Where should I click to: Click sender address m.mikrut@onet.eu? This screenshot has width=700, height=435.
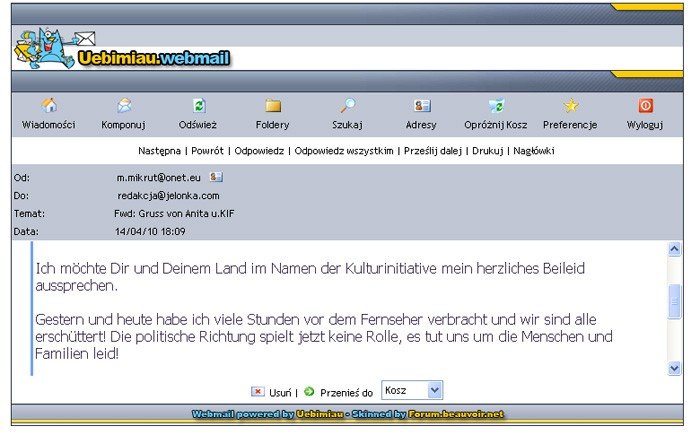click(158, 177)
